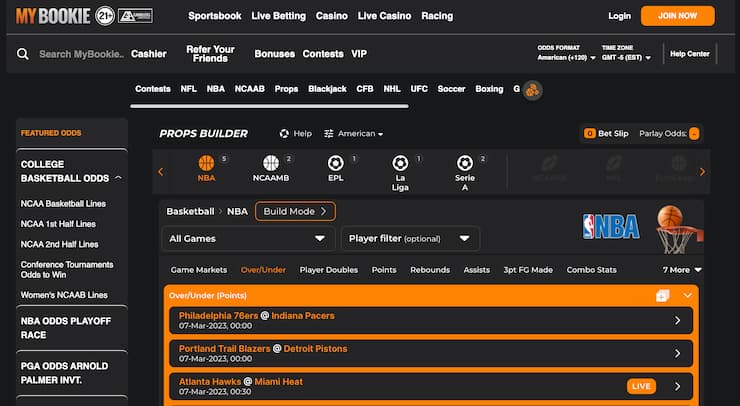Screen dimensions: 740x406
Task: Open the All Games dropdown
Action: pyautogui.click(x=248, y=238)
